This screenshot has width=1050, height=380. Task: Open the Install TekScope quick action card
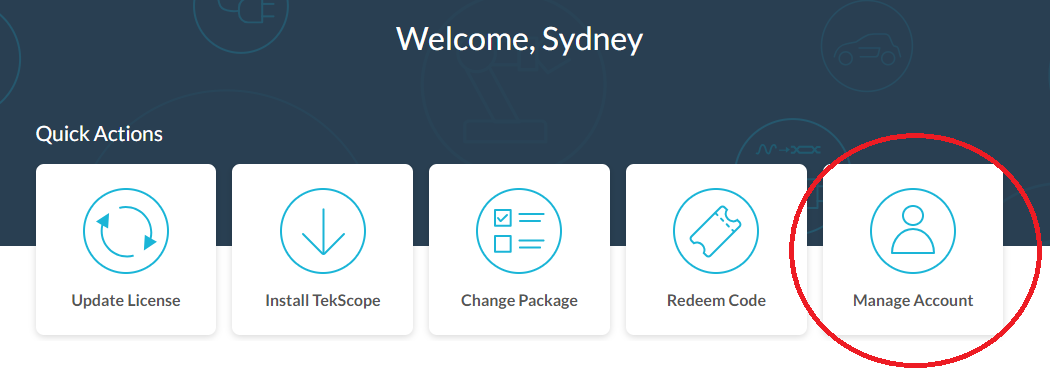pyautogui.click(x=323, y=249)
